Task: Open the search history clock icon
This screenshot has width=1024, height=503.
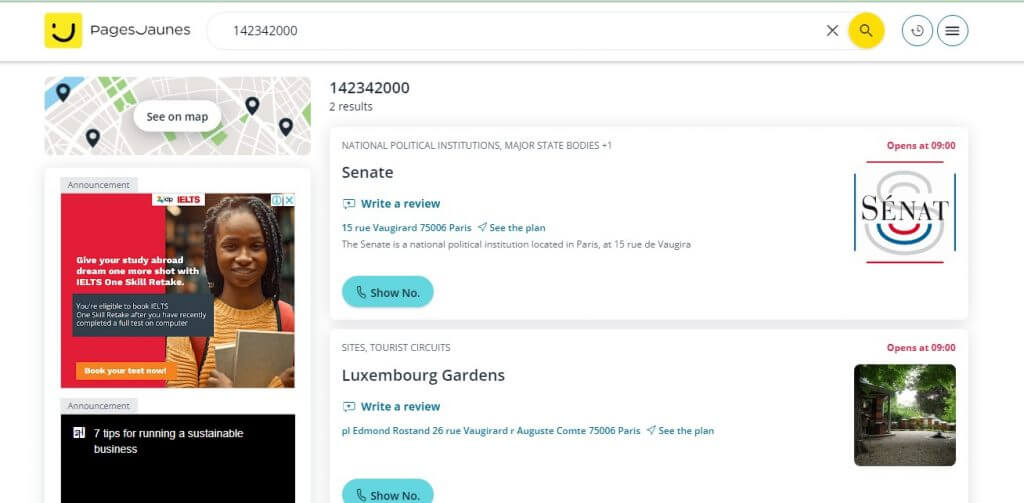Action: click(917, 31)
